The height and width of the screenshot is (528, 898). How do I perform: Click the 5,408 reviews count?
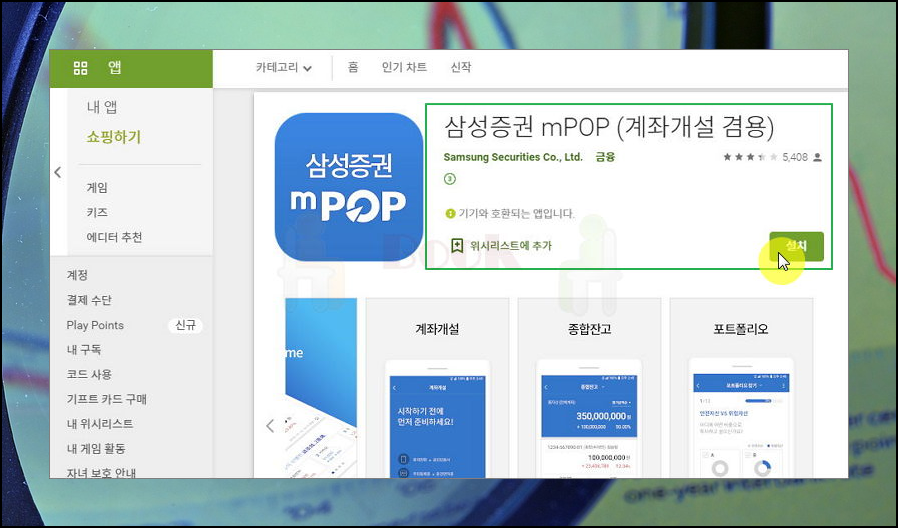coord(795,157)
